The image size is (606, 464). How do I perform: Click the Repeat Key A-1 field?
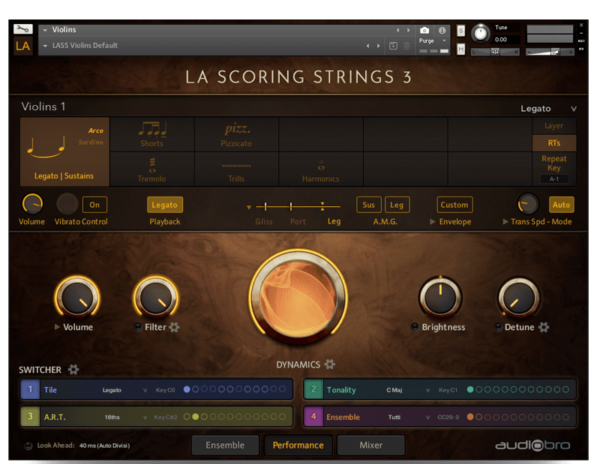pos(554,179)
